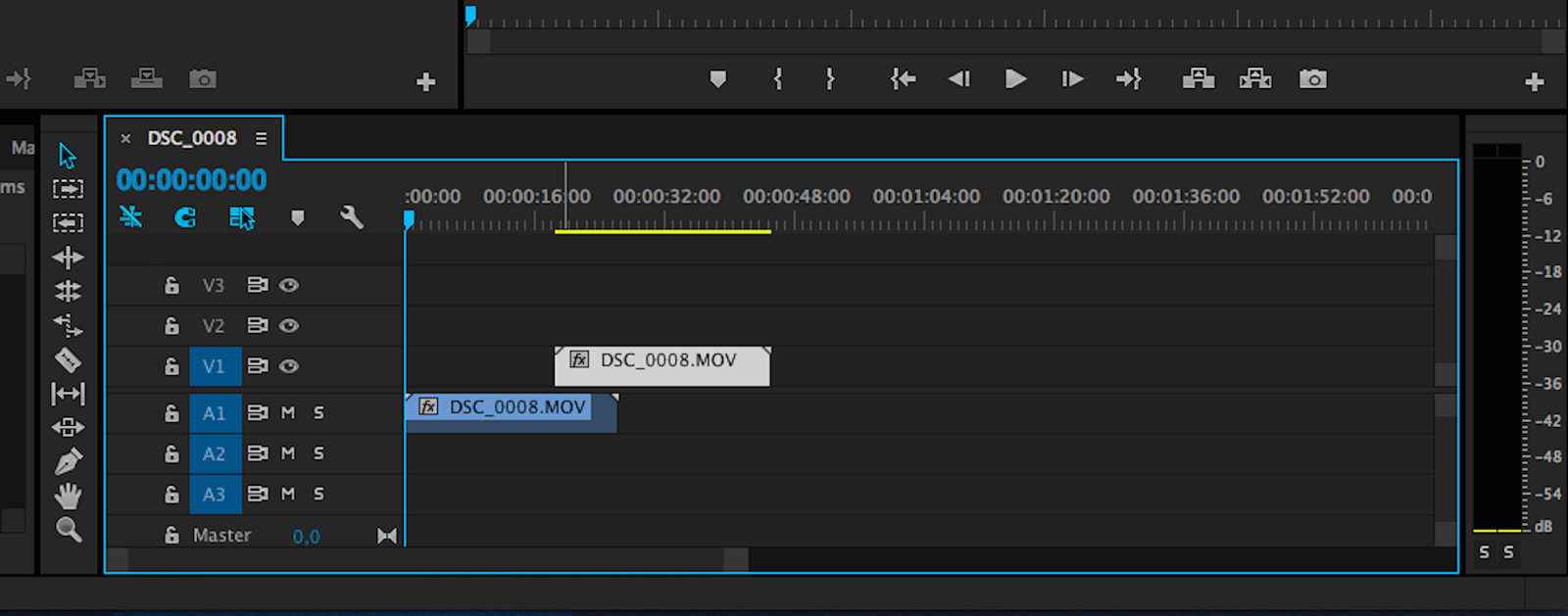Step forward one frame
Viewport: 1568px width, 616px height.
pyautogui.click(x=1072, y=79)
